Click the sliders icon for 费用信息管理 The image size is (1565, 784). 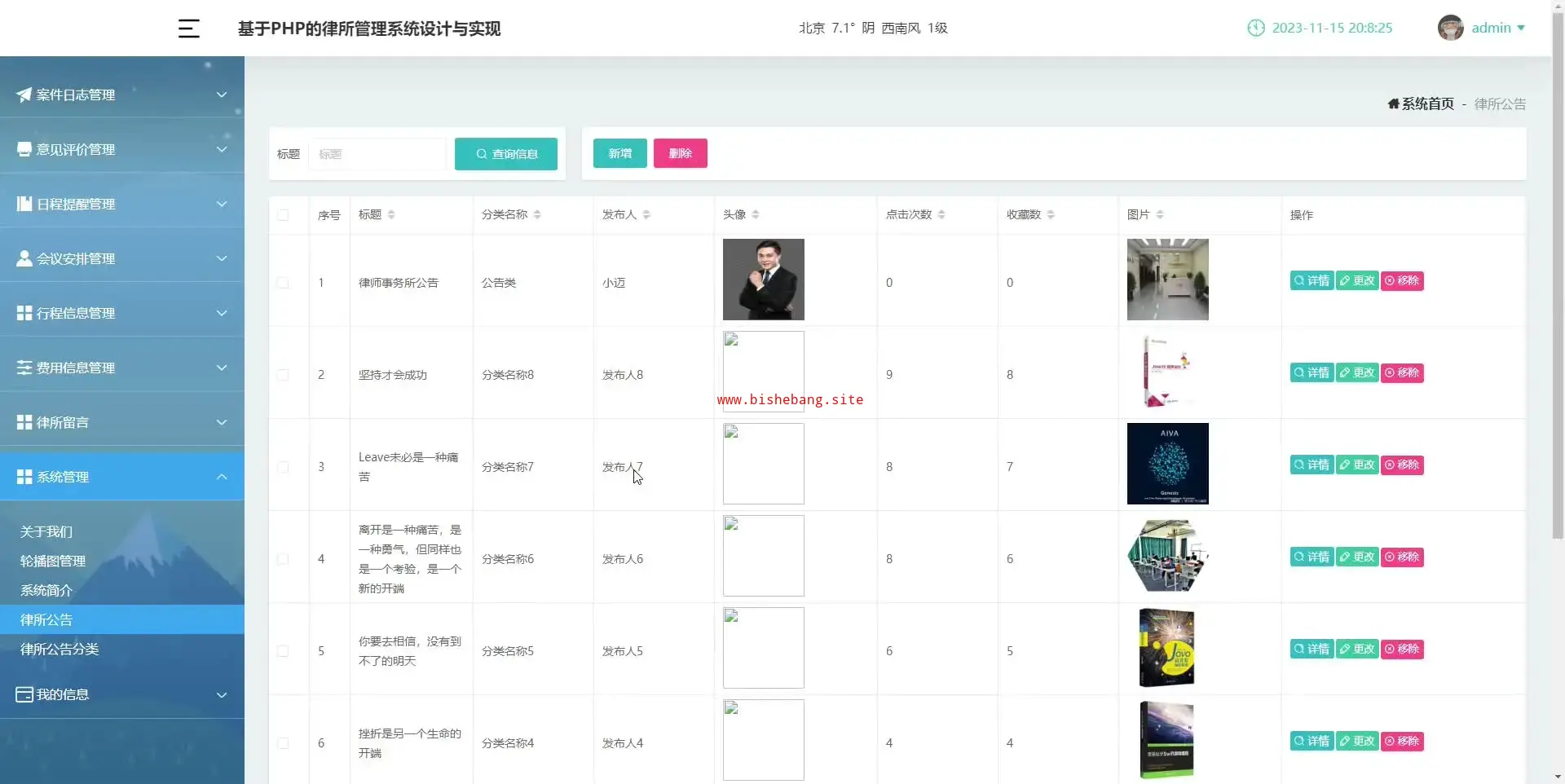[24, 368]
